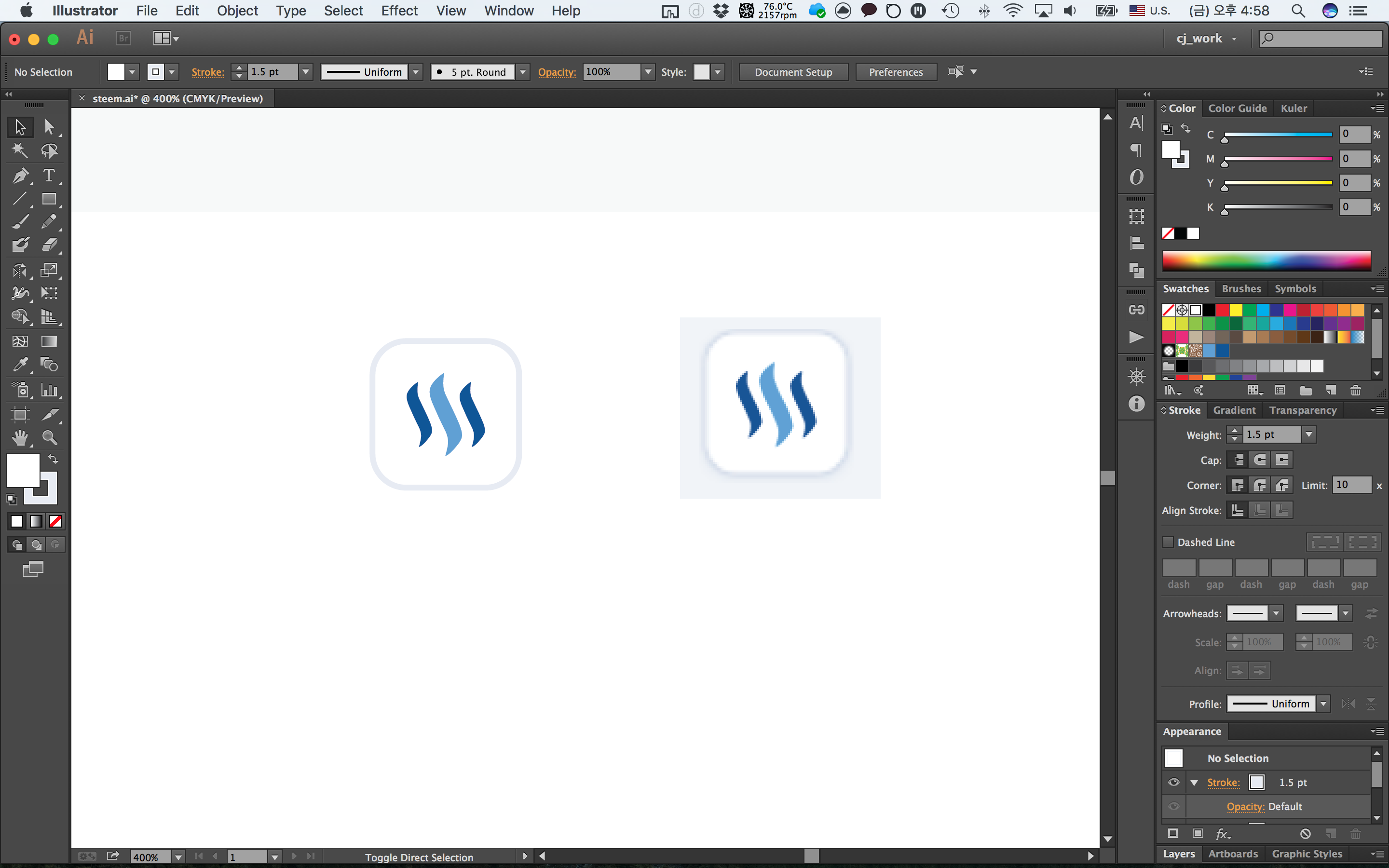Select the Line Segment tool

[x=20, y=199]
